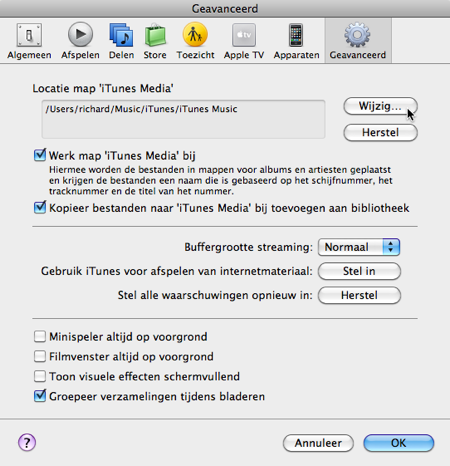Select the Geavanceerd gear pane

[358, 41]
